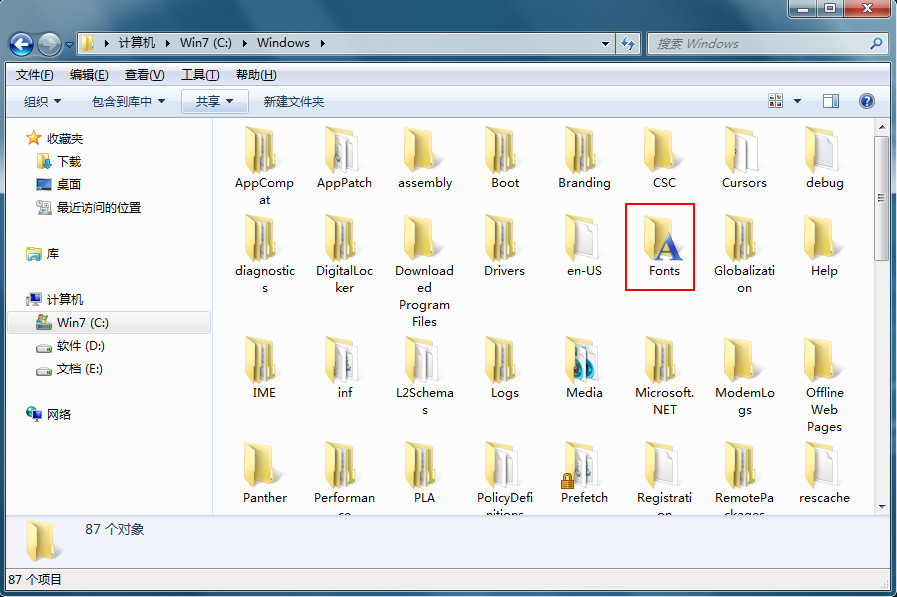Select 下载 in the navigation pane
This screenshot has height=597, width=897.
coord(59,162)
